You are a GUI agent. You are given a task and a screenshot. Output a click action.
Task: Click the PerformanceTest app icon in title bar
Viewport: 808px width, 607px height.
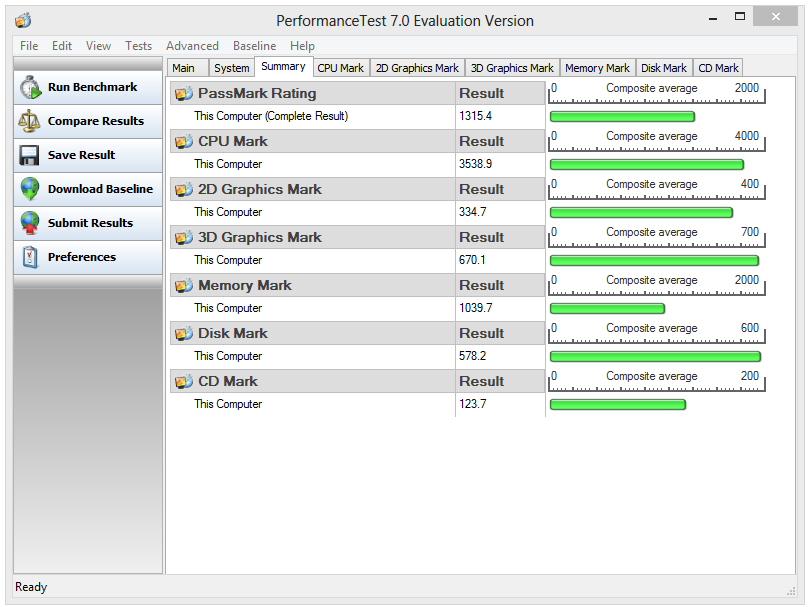[x=23, y=21]
